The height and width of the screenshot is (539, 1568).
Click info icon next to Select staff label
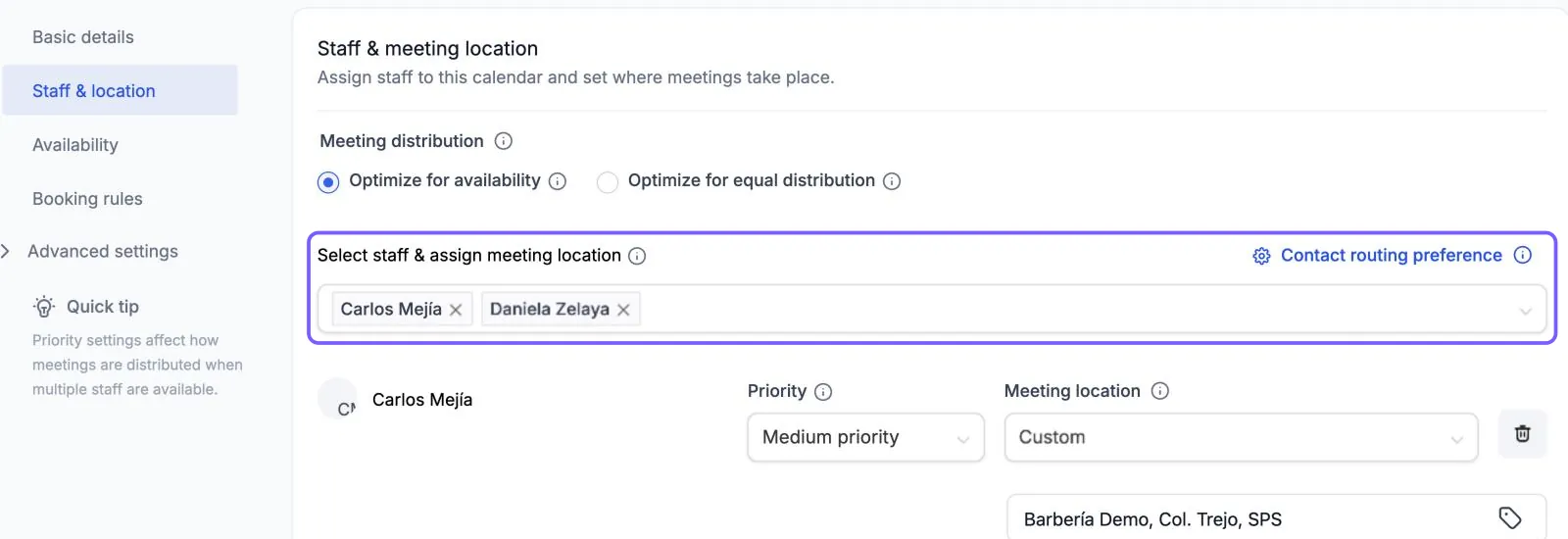[637, 256]
